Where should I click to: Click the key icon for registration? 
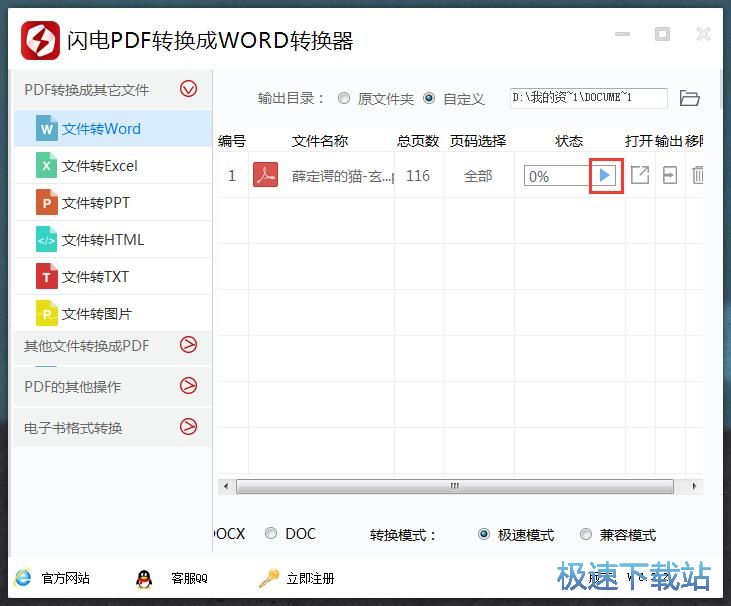click(x=269, y=578)
